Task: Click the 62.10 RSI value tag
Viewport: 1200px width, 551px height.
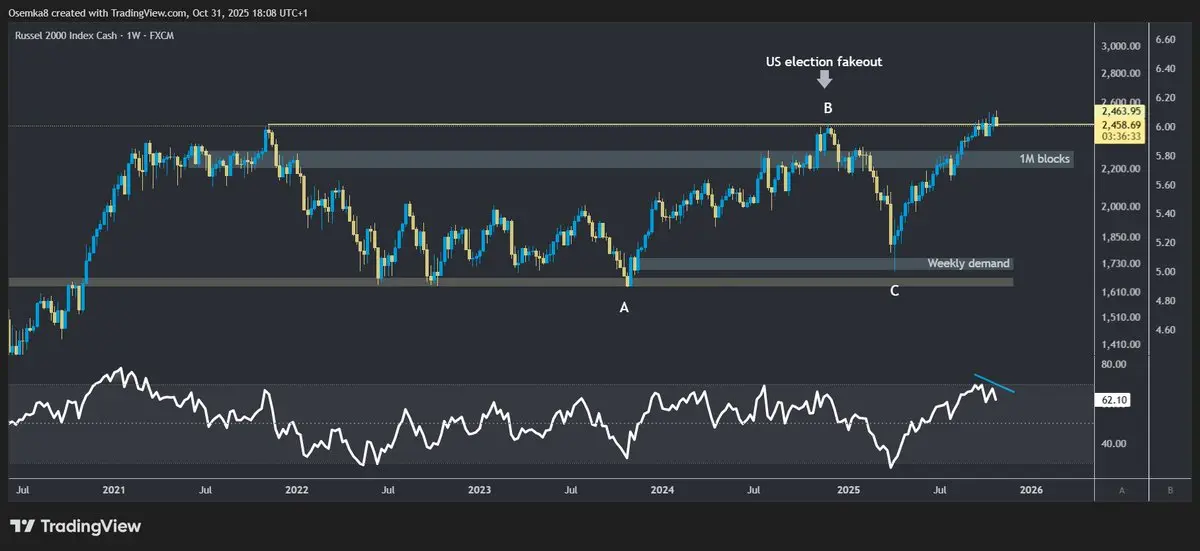Action: point(1115,399)
